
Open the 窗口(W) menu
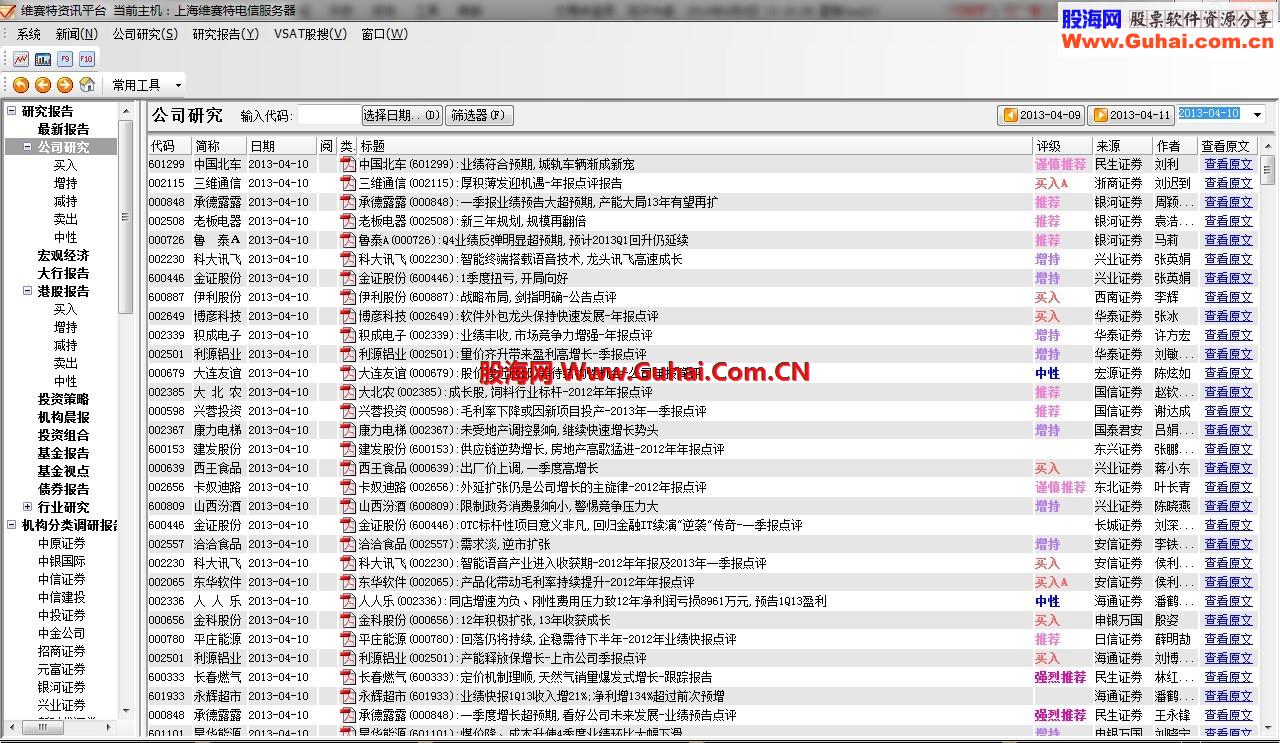[x=385, y=34]
